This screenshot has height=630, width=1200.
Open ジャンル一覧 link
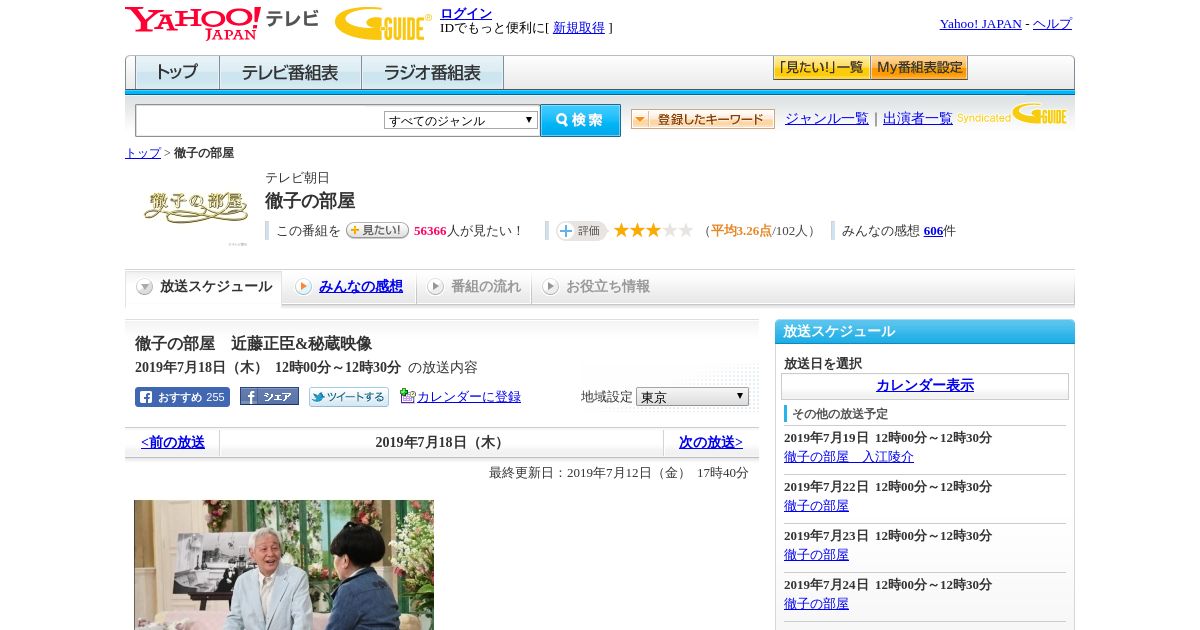point(827,118)
